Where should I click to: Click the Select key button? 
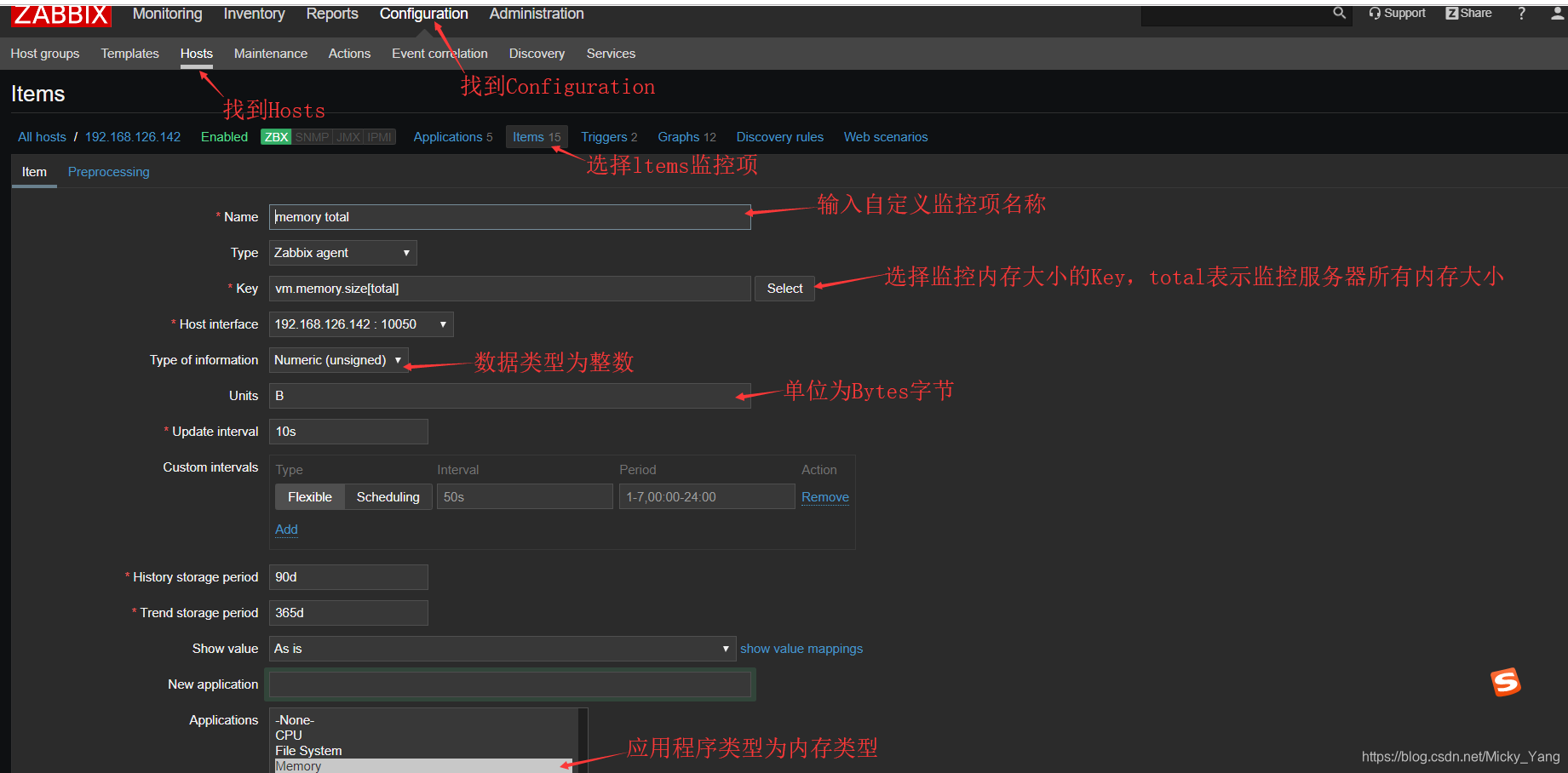(784, 289)
